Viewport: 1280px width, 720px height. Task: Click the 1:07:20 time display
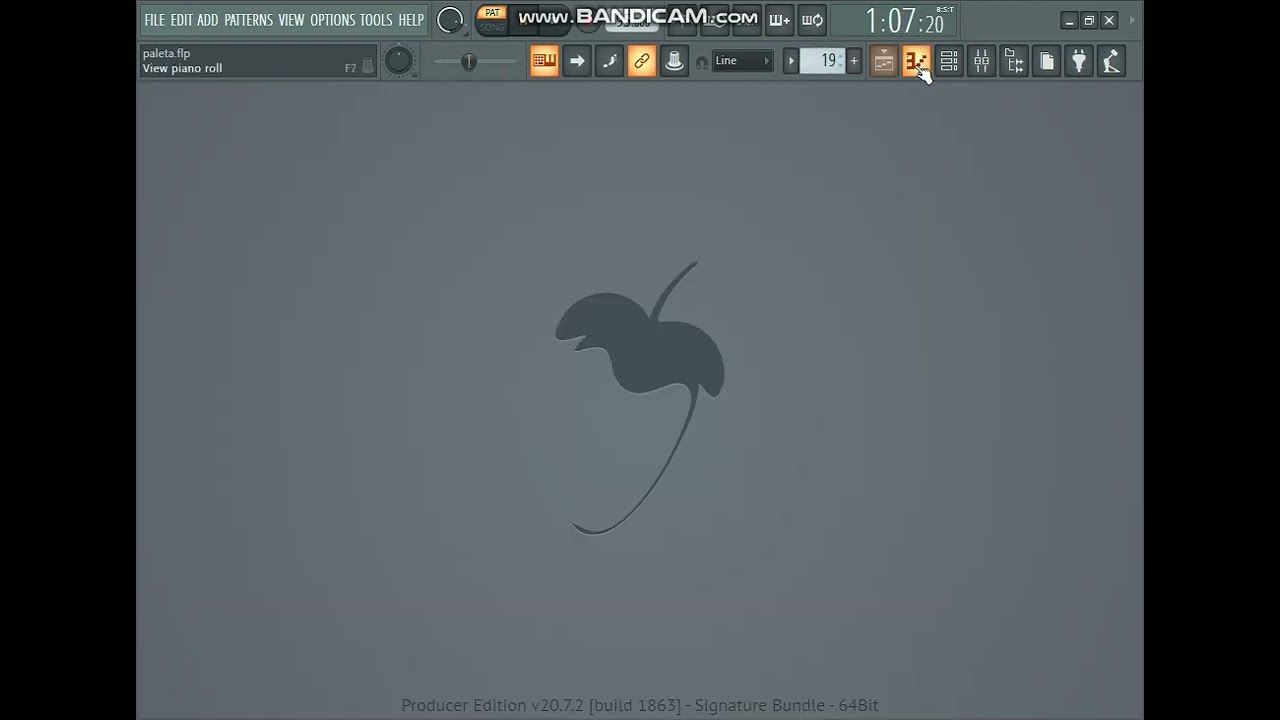(904, 21)
